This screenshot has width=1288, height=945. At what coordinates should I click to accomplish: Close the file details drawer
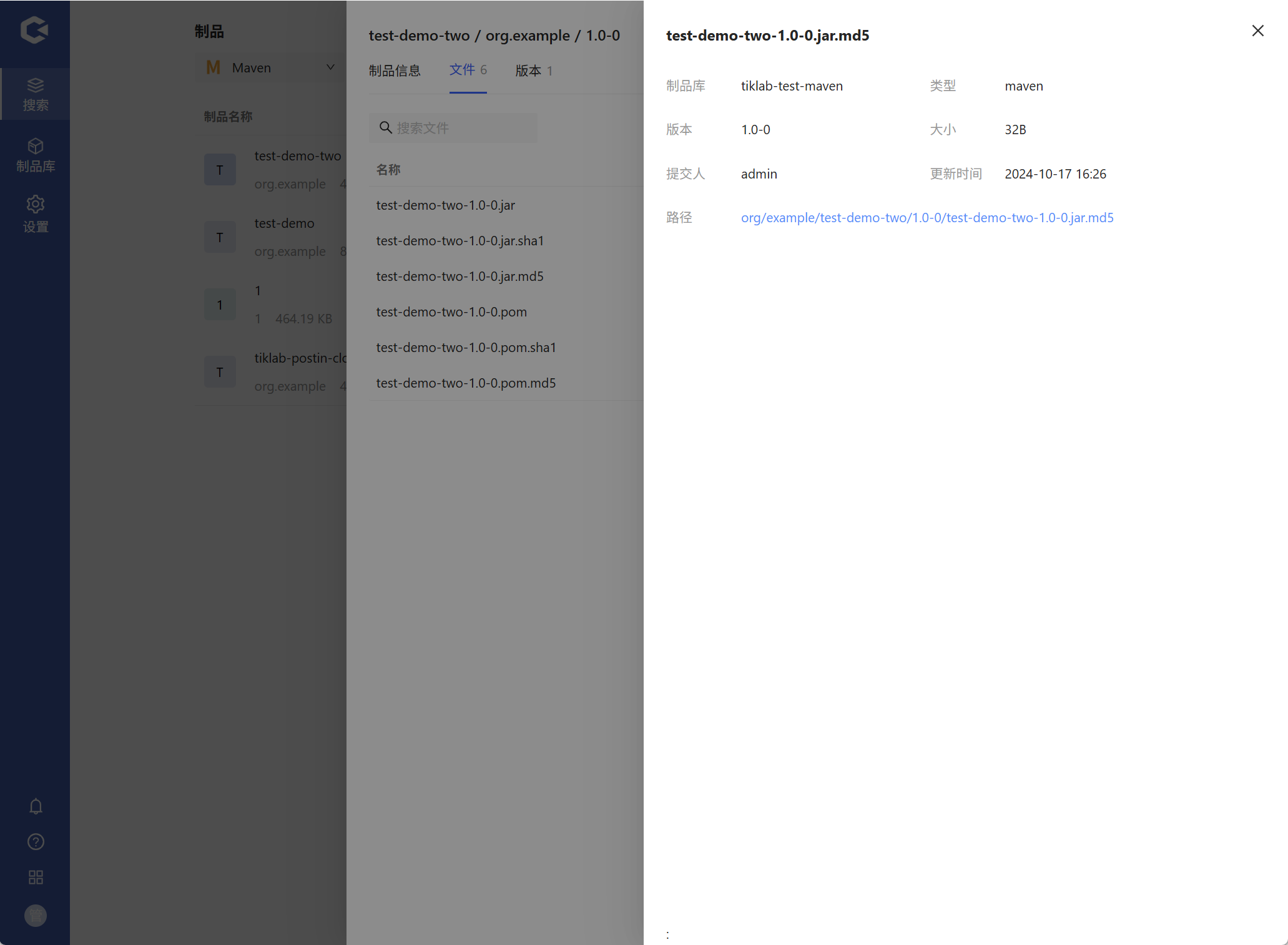click(x=1257, y=31)
